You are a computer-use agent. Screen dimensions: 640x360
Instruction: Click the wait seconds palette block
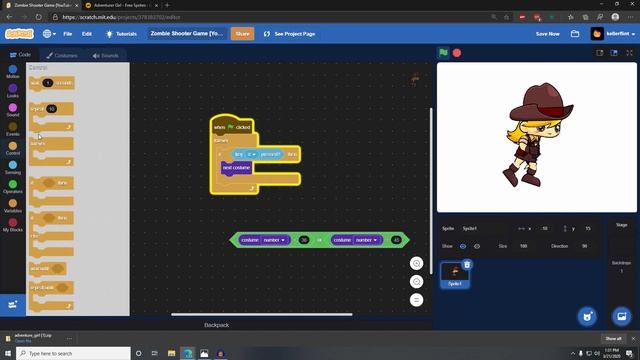[52, 83]
